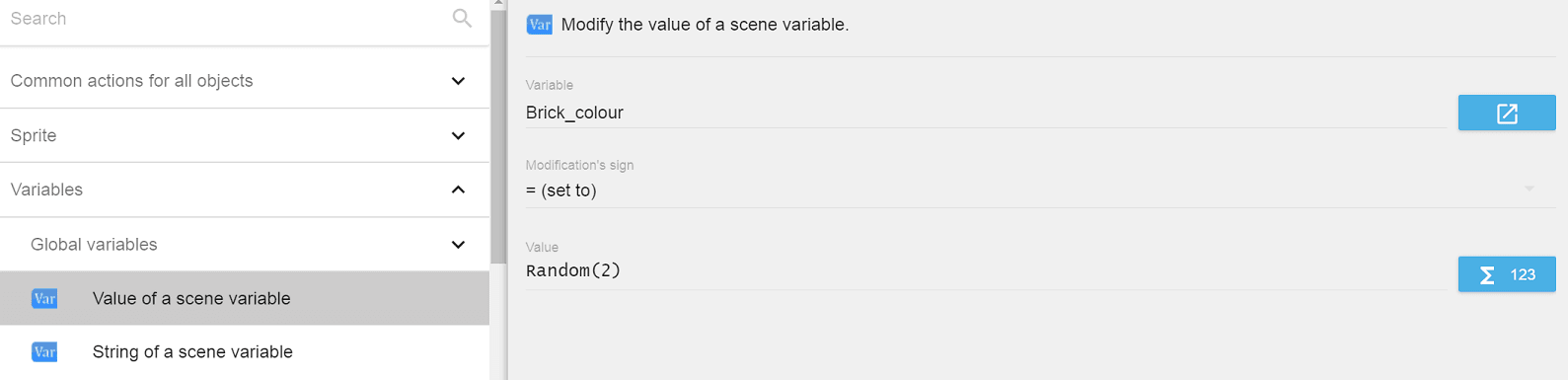The image size is (1568, 380).
Task: Collapse the Variables category
Action: pos(458,190)
